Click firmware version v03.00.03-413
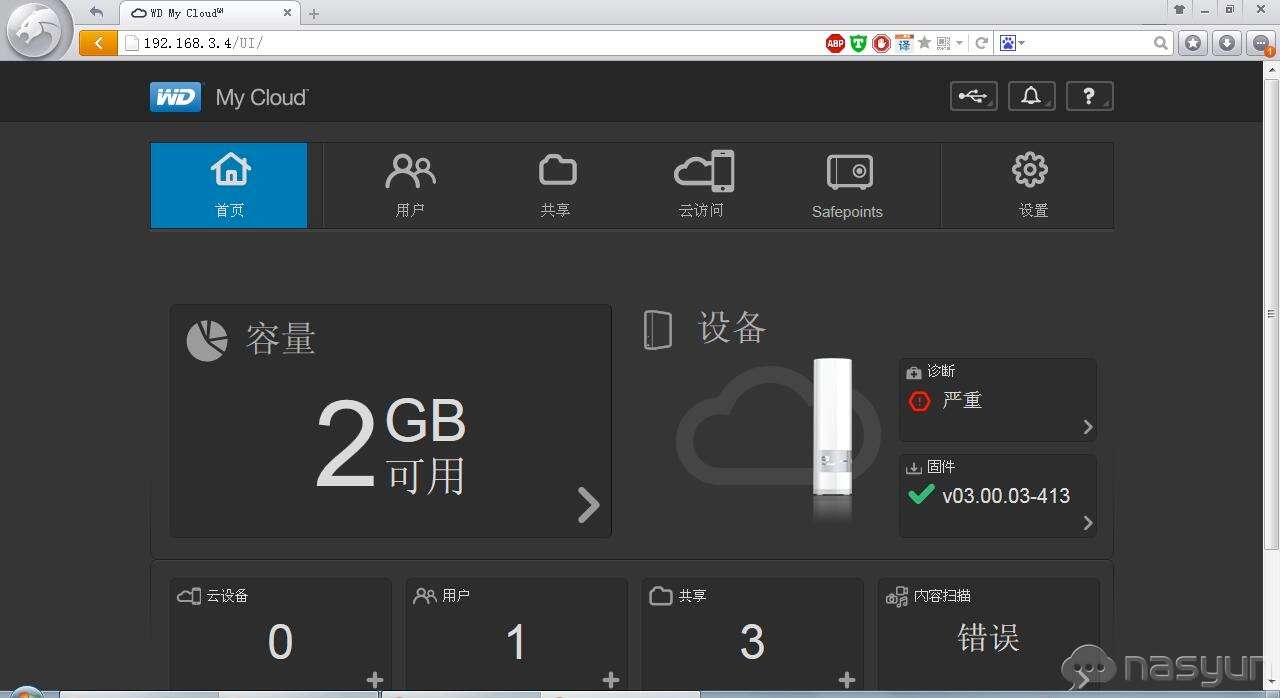 (x=1006, y=496)
